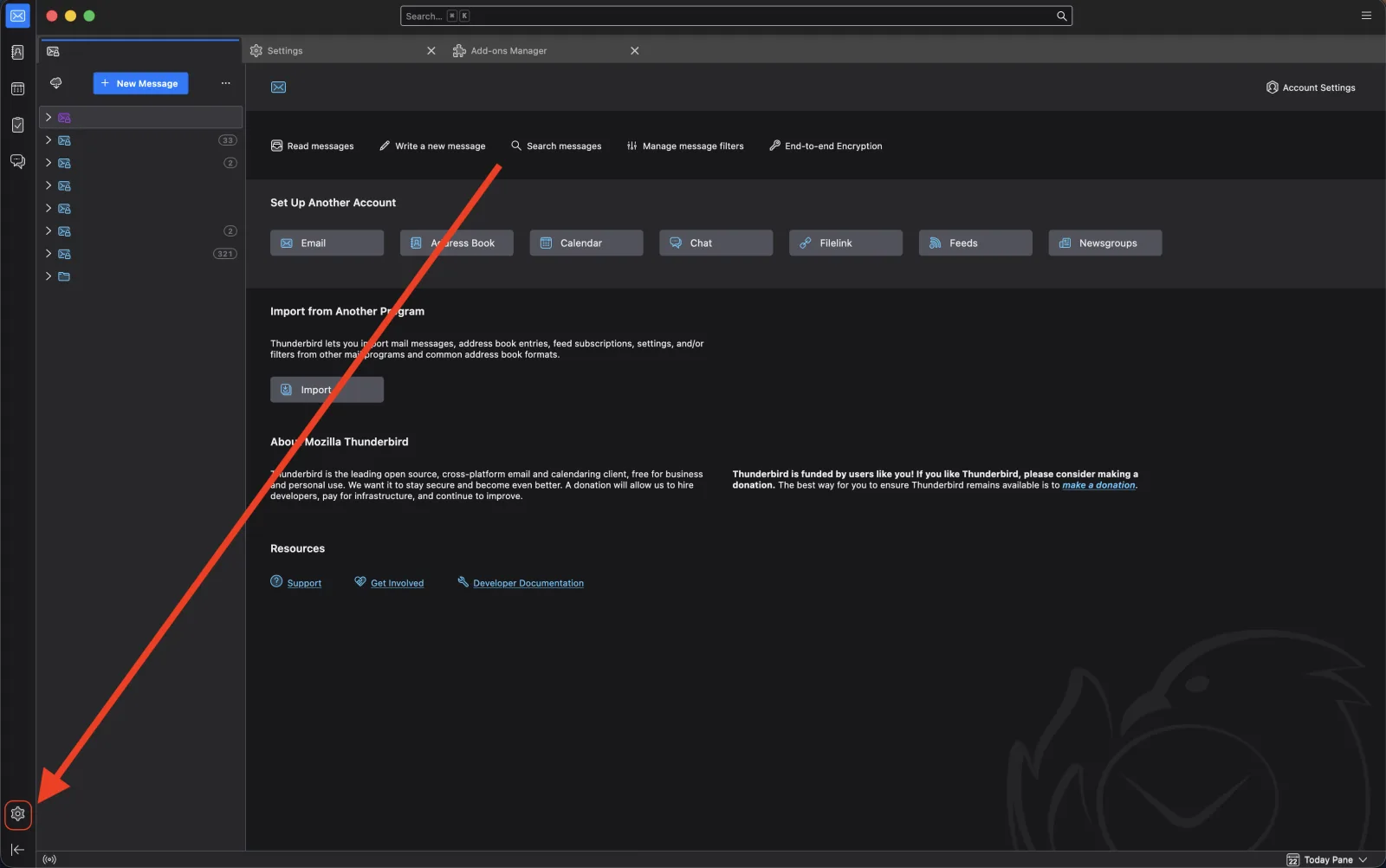The image size is (1386, 868).
Task: Open Settings via the gear icon
Action: [x=17, y=814]
